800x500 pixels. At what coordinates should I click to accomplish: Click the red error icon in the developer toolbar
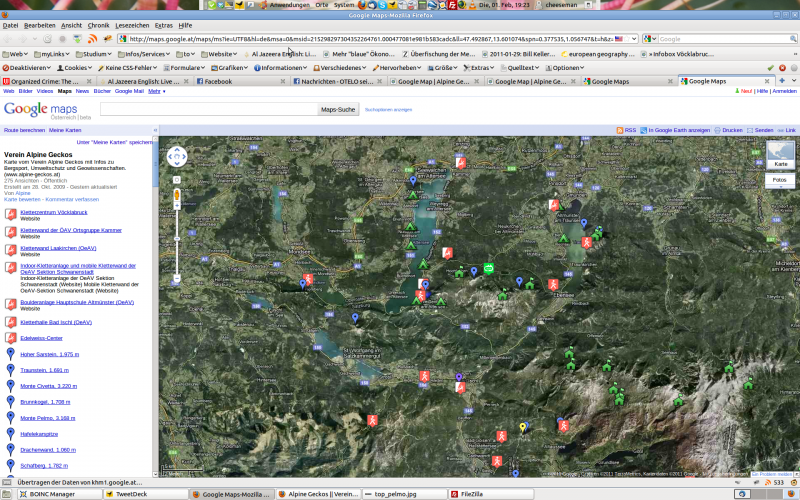click(782, 67)
